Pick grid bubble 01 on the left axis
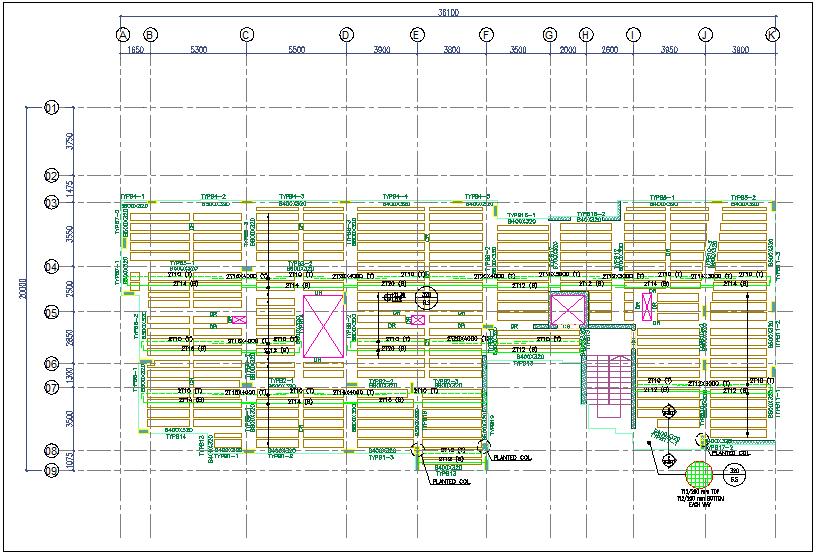The height and width of the screenshot is (554, 816). click(52, 108)
